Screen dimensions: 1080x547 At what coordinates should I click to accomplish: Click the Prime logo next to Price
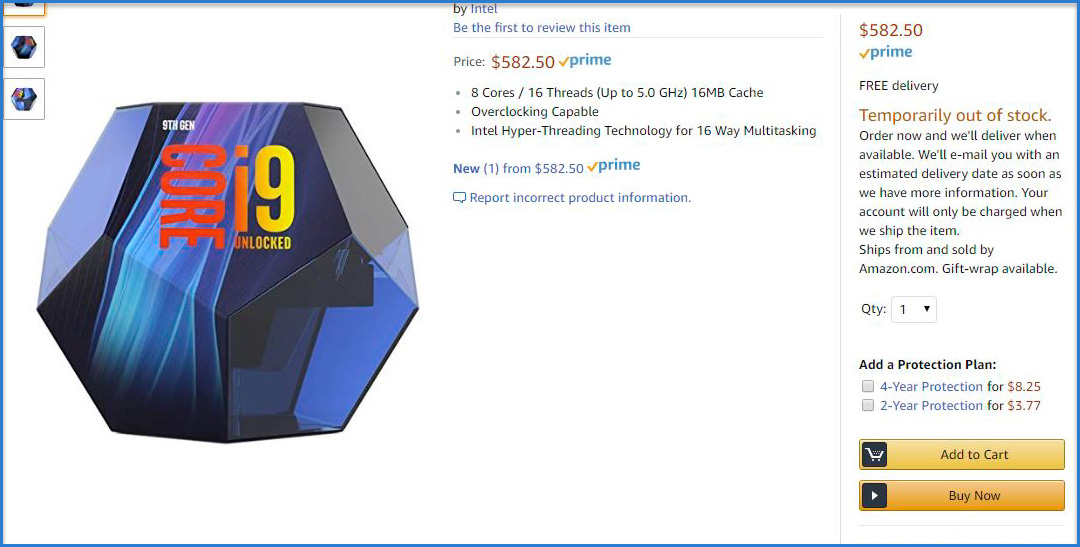pyautogui.click(x=585, y=61)
